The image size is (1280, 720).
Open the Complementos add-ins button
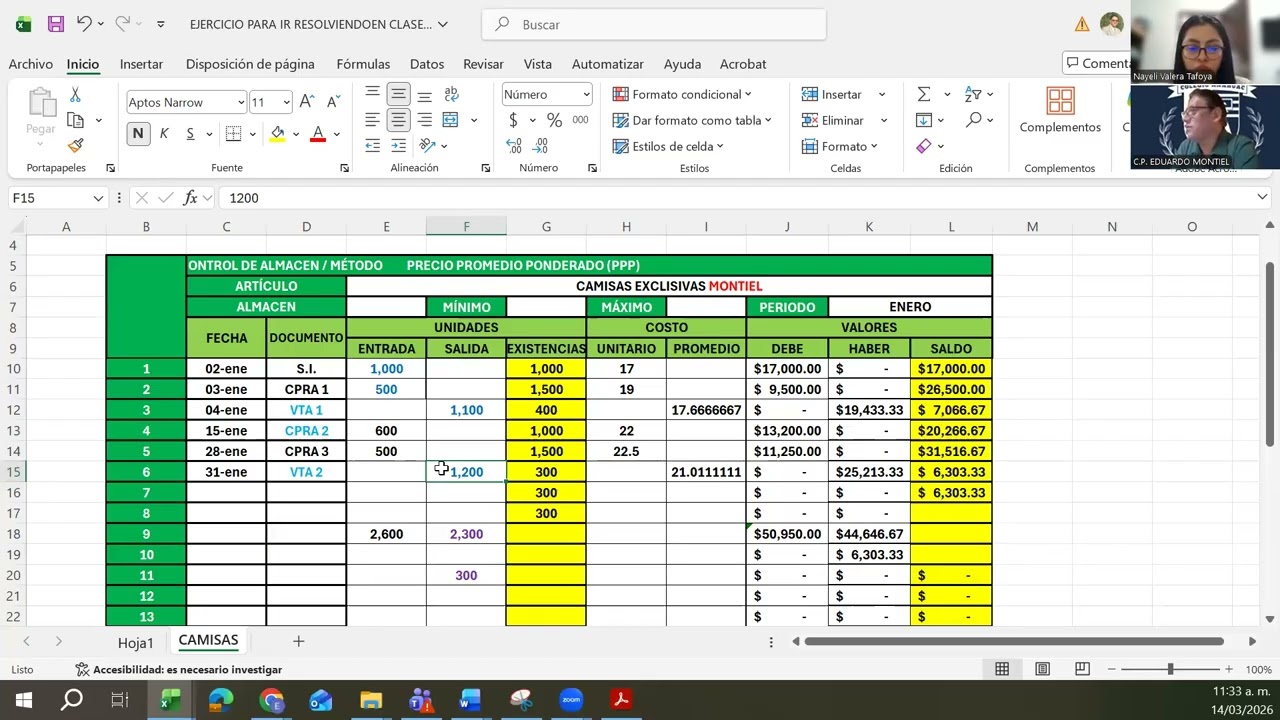[x=1060, y=110]
